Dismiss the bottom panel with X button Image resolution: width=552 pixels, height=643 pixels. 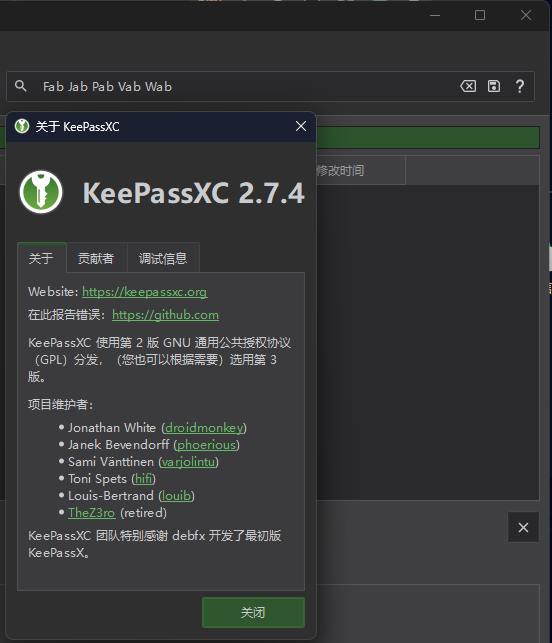(523, 527)
